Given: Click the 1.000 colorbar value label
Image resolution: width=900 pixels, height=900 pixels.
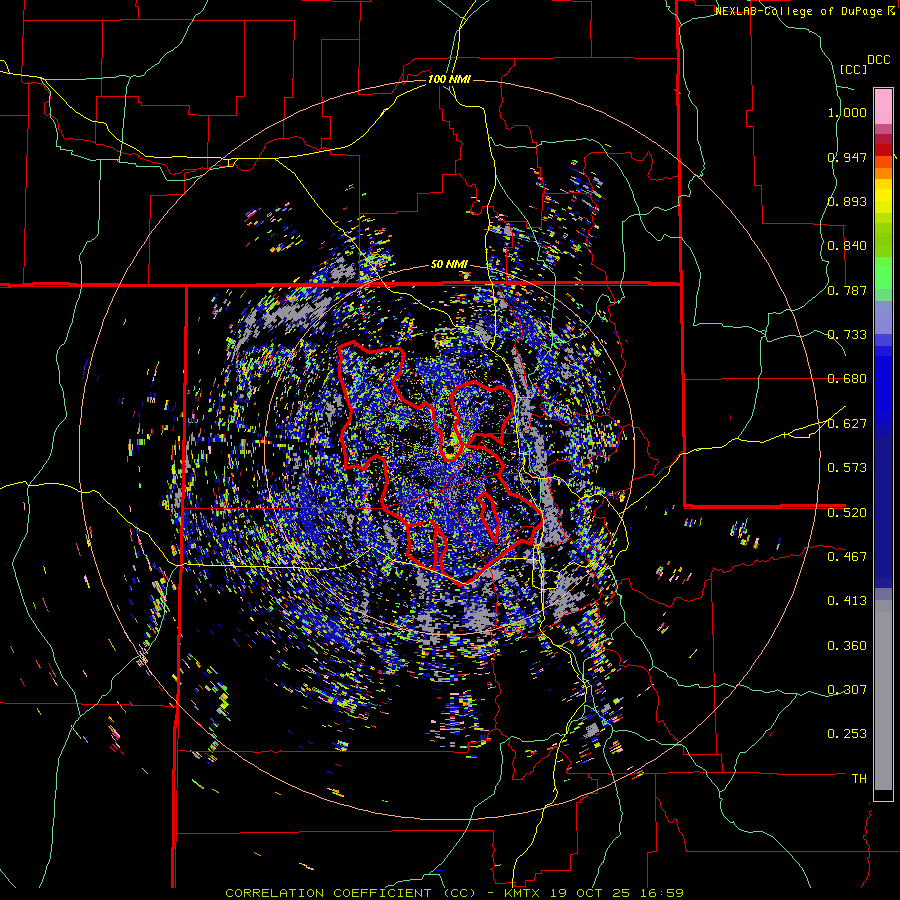Looking at the screenshot, I should pyautogui.click(x=847, y=112).
